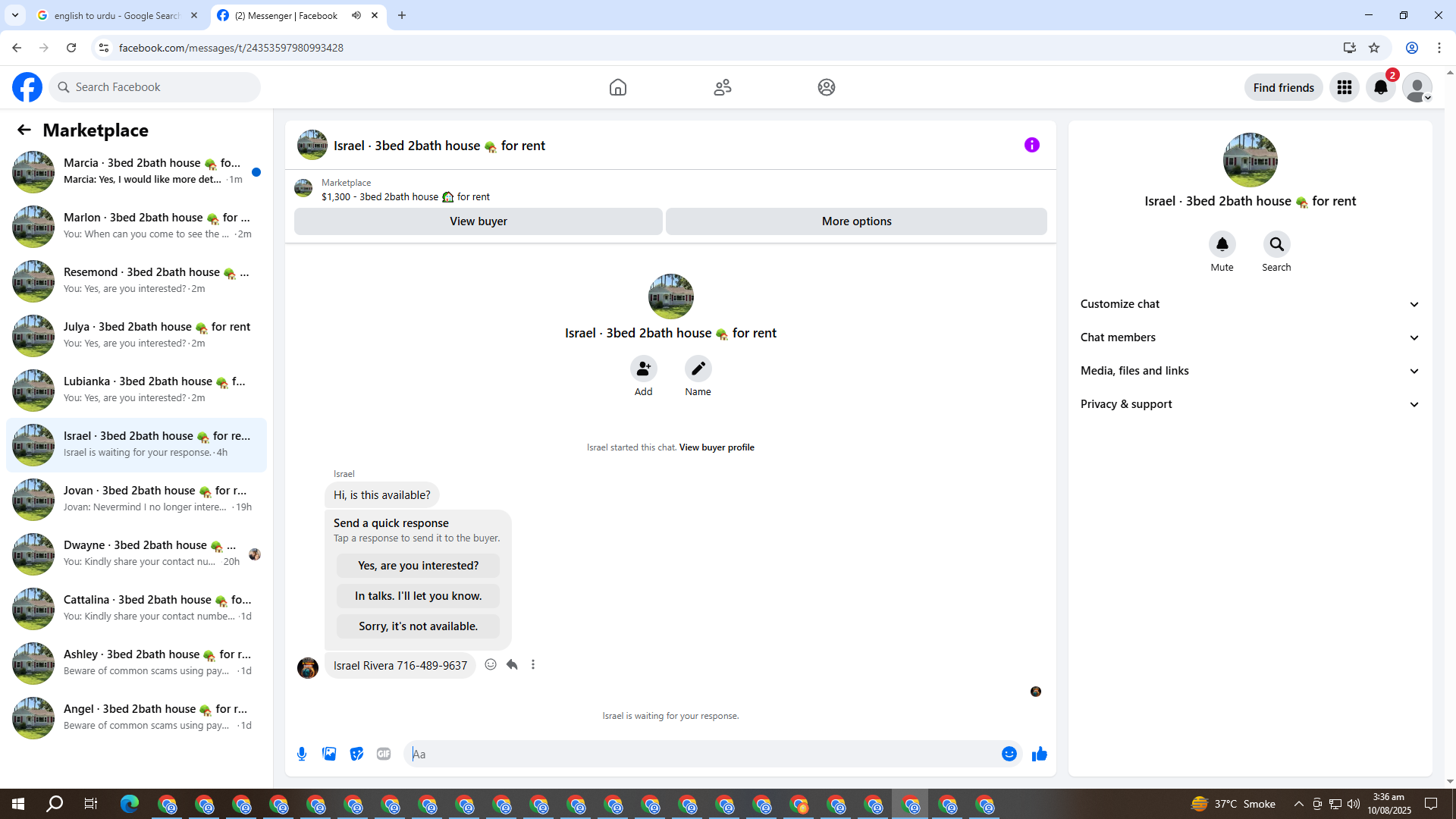Attach a photo with image icon

click(329, 754)
